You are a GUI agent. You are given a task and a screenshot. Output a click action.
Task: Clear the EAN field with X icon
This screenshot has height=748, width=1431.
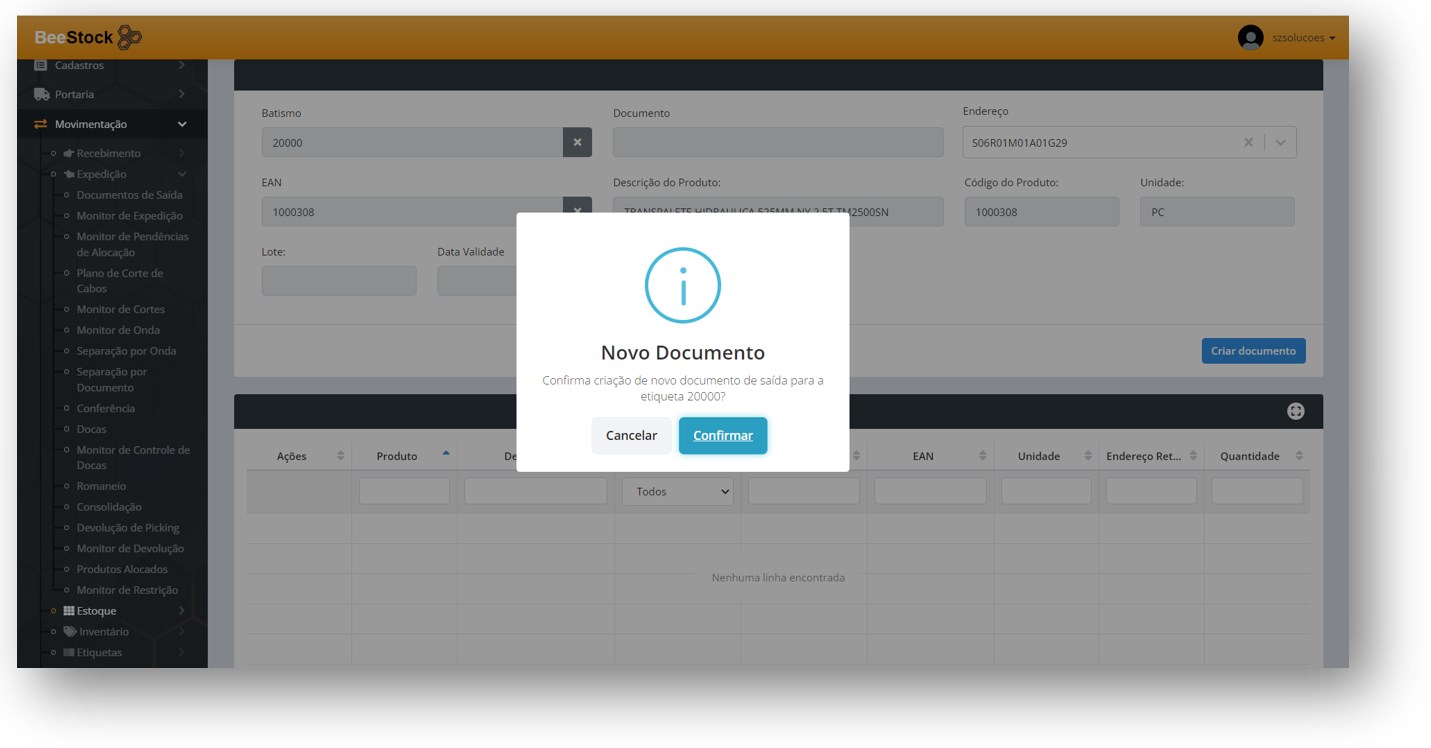coord(577,211)
